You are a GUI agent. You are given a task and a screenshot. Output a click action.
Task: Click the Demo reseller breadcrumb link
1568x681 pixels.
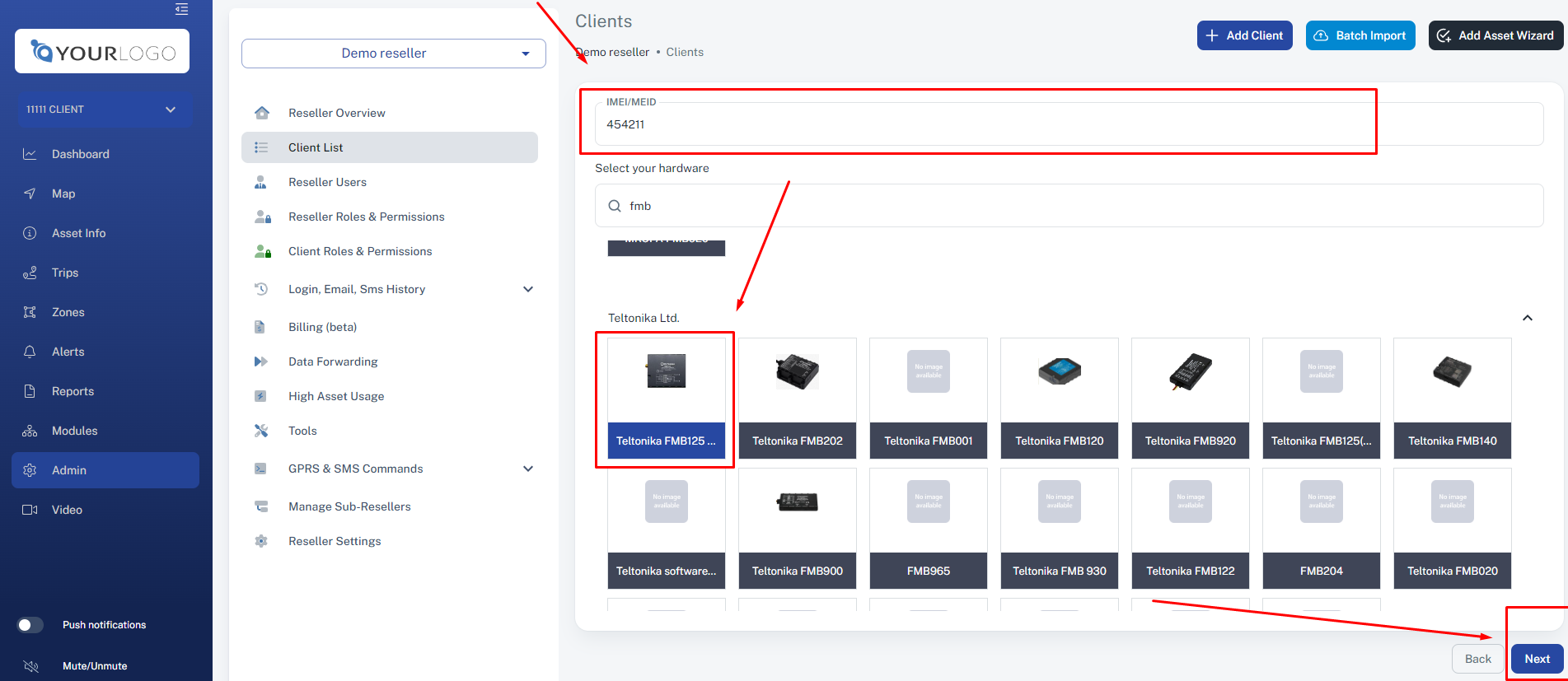pyautogui.click(x=612, y=52)
